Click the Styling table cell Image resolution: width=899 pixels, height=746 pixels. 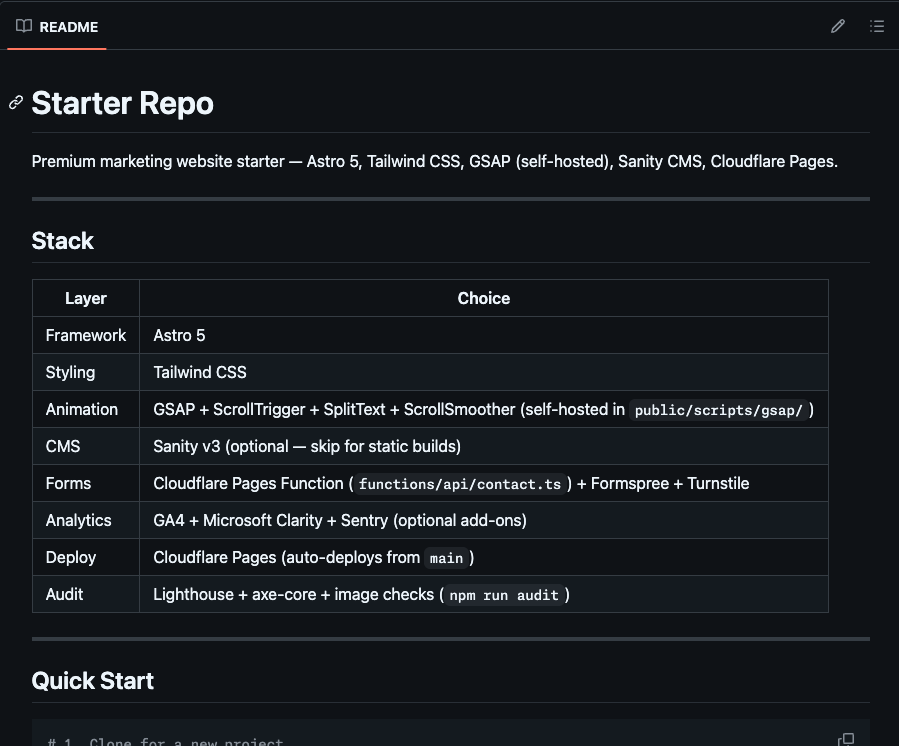pyautogui.click(x=86, y=372)
